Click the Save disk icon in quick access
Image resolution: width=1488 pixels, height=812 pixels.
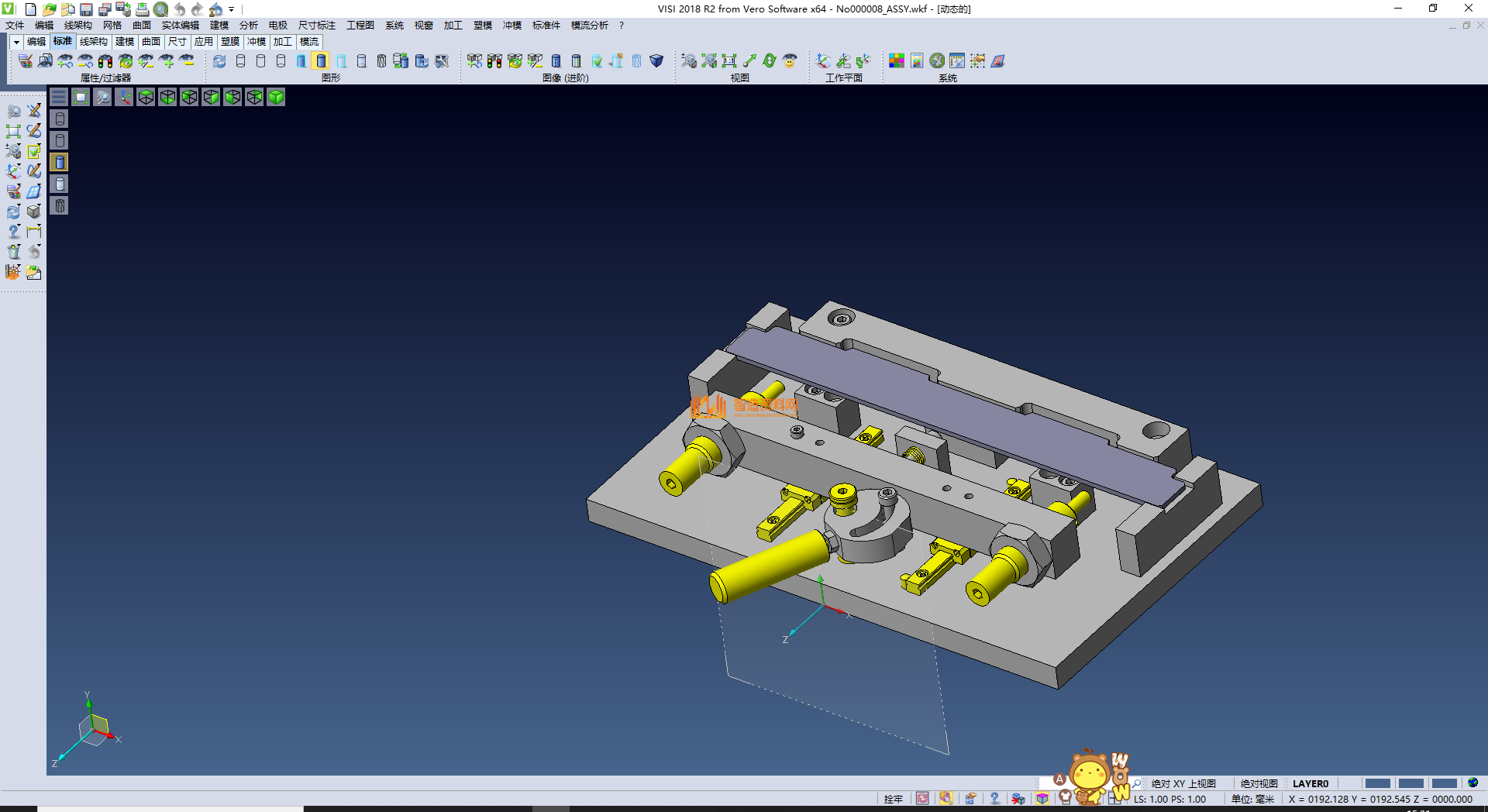point(86,9)
